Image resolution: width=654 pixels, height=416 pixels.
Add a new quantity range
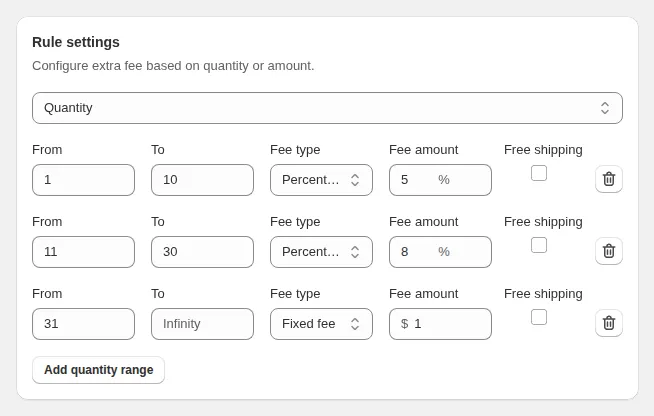98,370
